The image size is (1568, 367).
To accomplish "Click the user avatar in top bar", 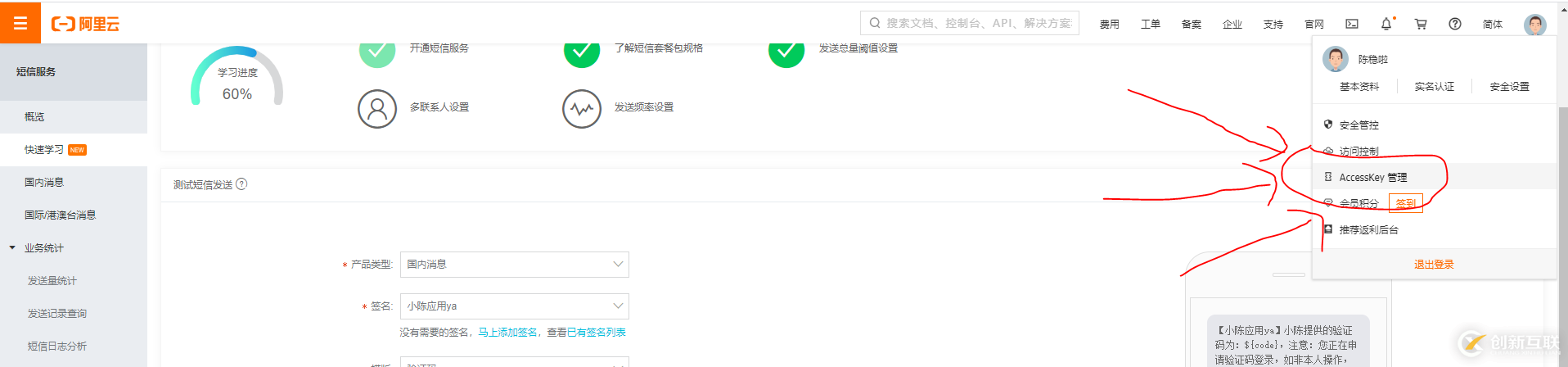I will click(1534, 24).
